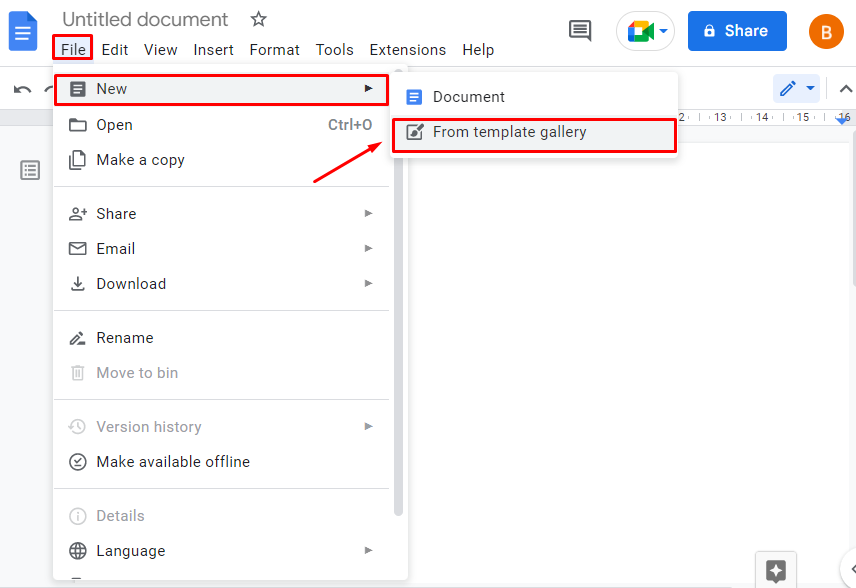856x588 pixels.
Task: Click the Language globe icon
Action: coord(78,551)
